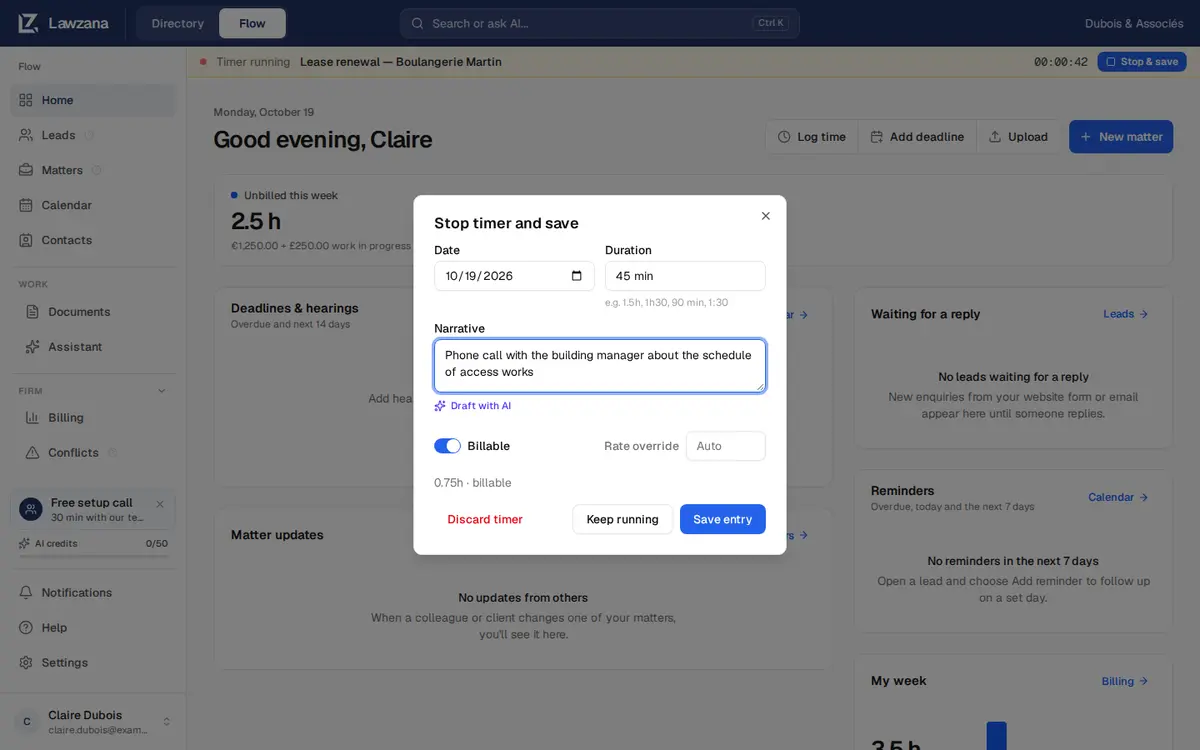Choose Keep running in the dialog
The image size is (1200, 750).
(x=622, y=519)
